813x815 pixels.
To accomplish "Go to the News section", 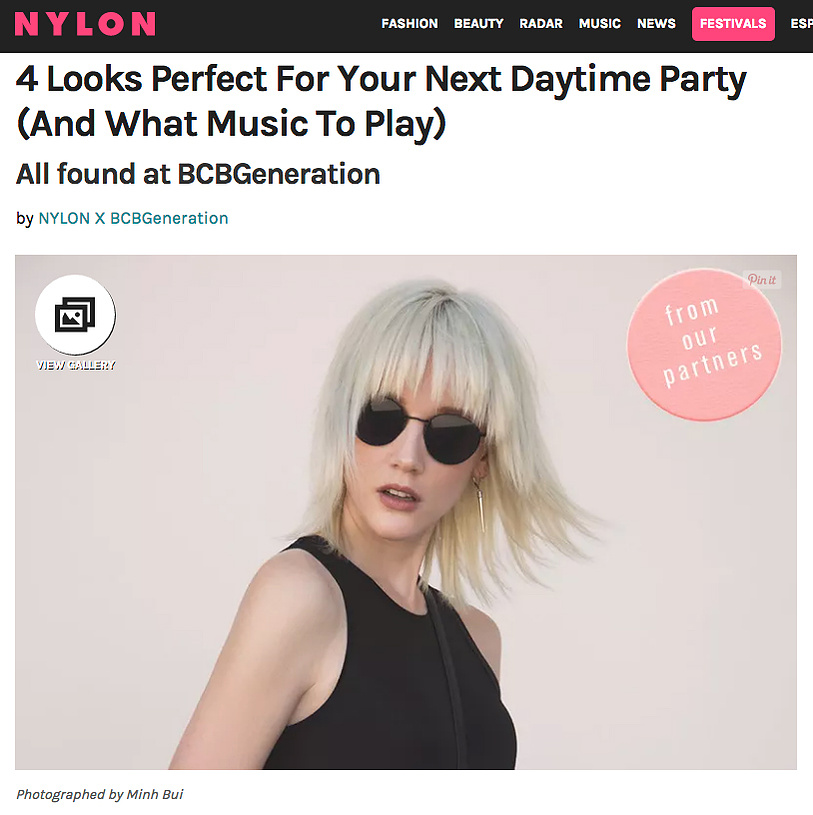I will click(x=657, y=24).
